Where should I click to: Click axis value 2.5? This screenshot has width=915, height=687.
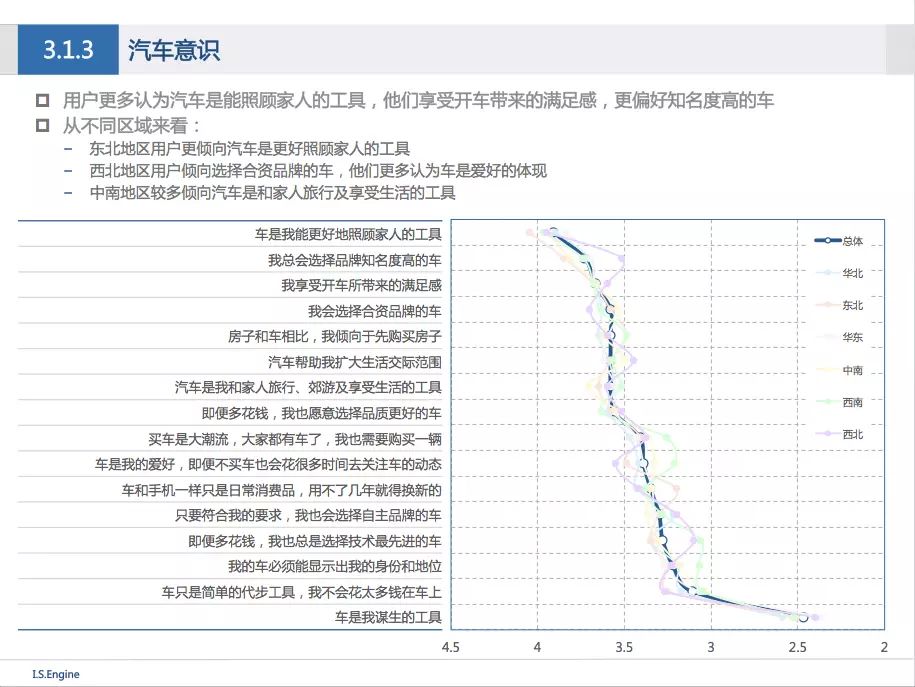(797, 647)
